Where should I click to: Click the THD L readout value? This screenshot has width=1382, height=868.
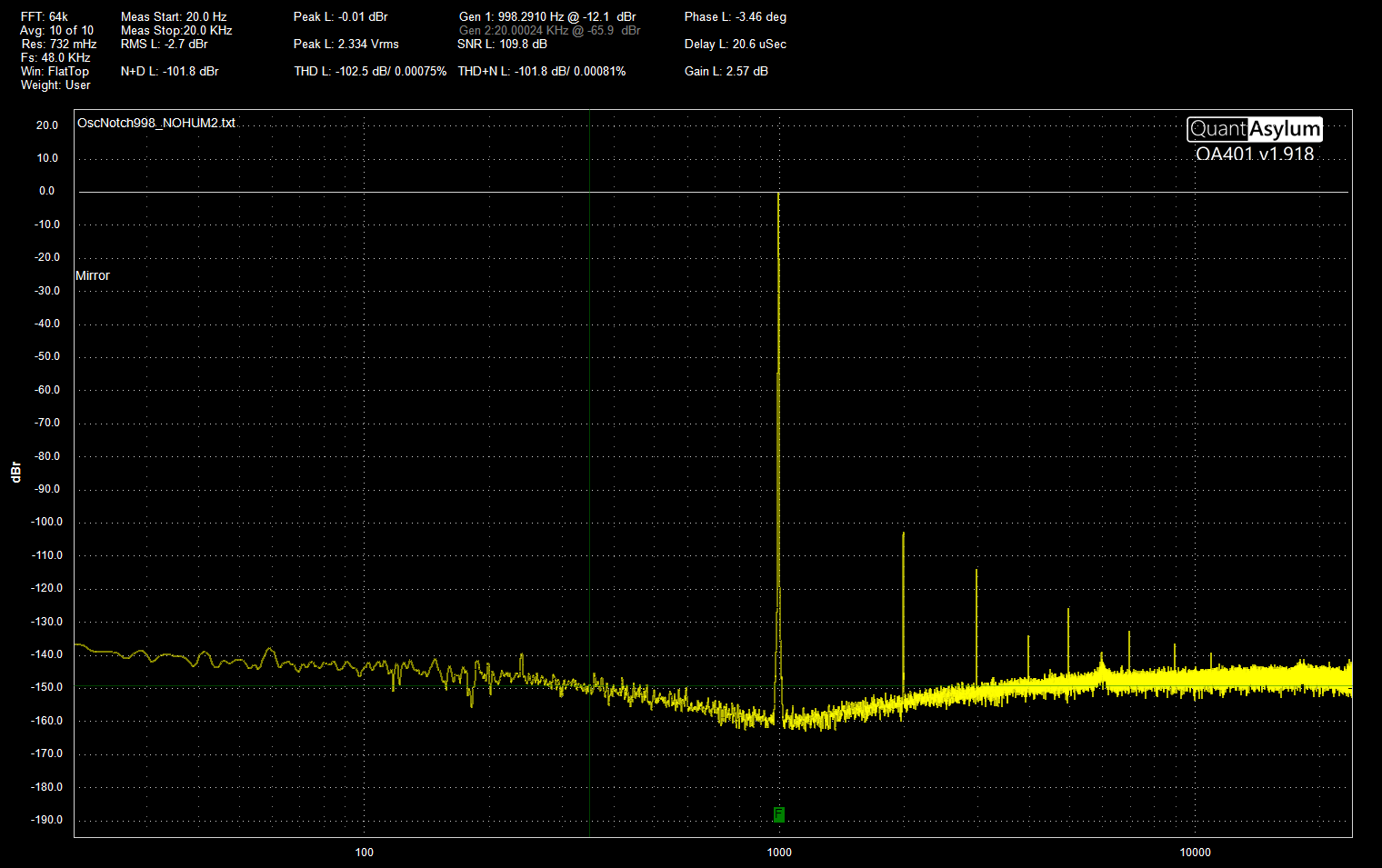tap(369, 71)
